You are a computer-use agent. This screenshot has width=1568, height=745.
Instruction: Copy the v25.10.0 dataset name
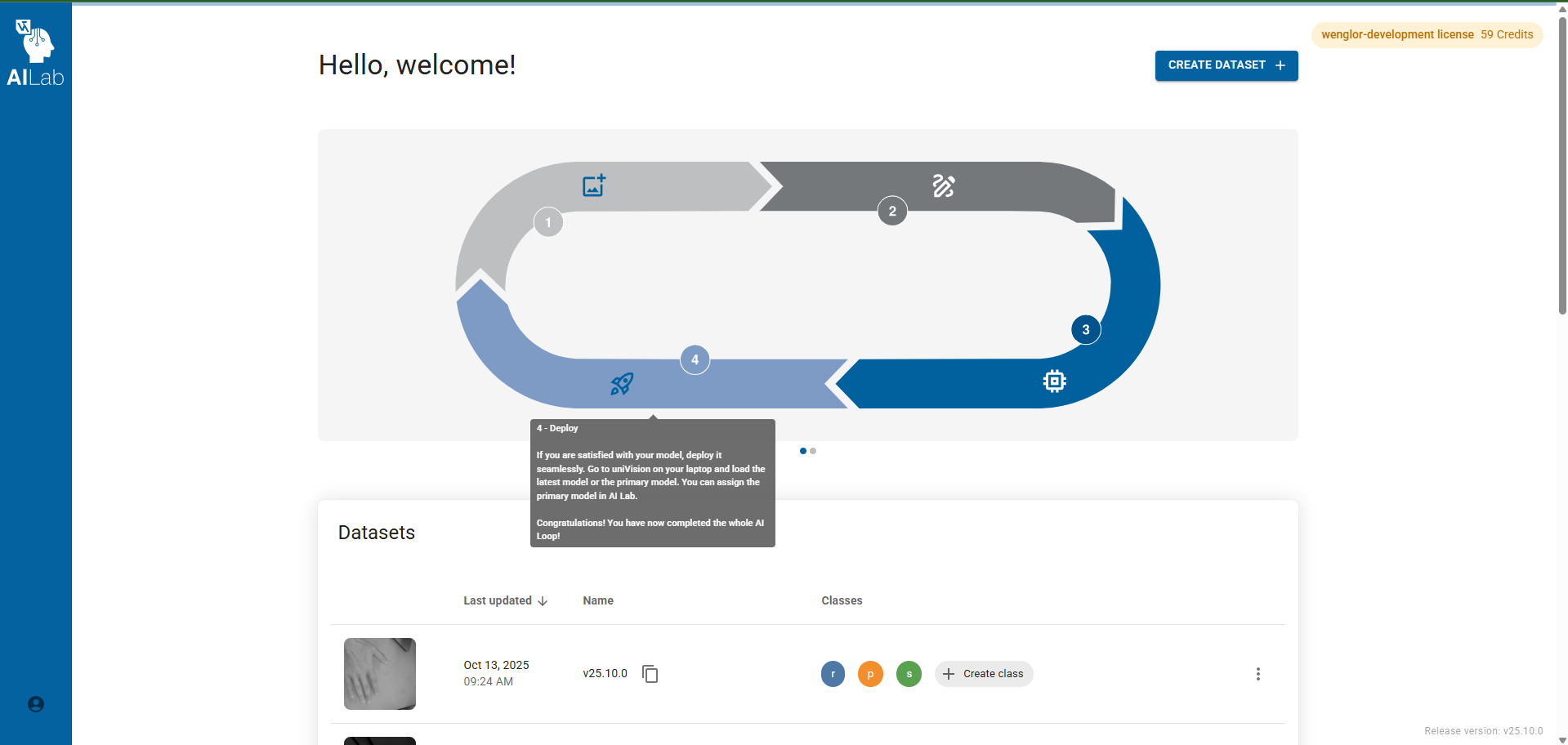(x=650, y=674)
